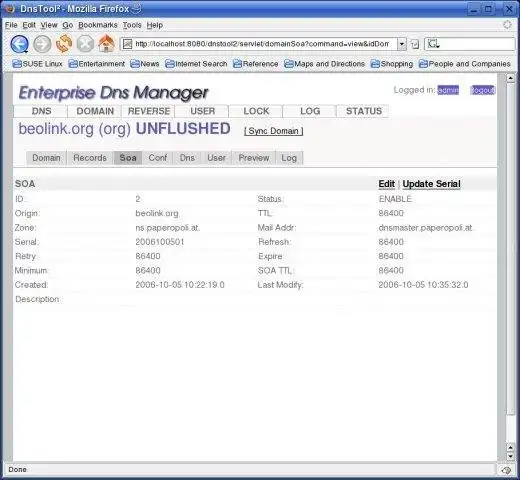Click the mail address dnsmaster.paperopoli.at.

(426, 228)
